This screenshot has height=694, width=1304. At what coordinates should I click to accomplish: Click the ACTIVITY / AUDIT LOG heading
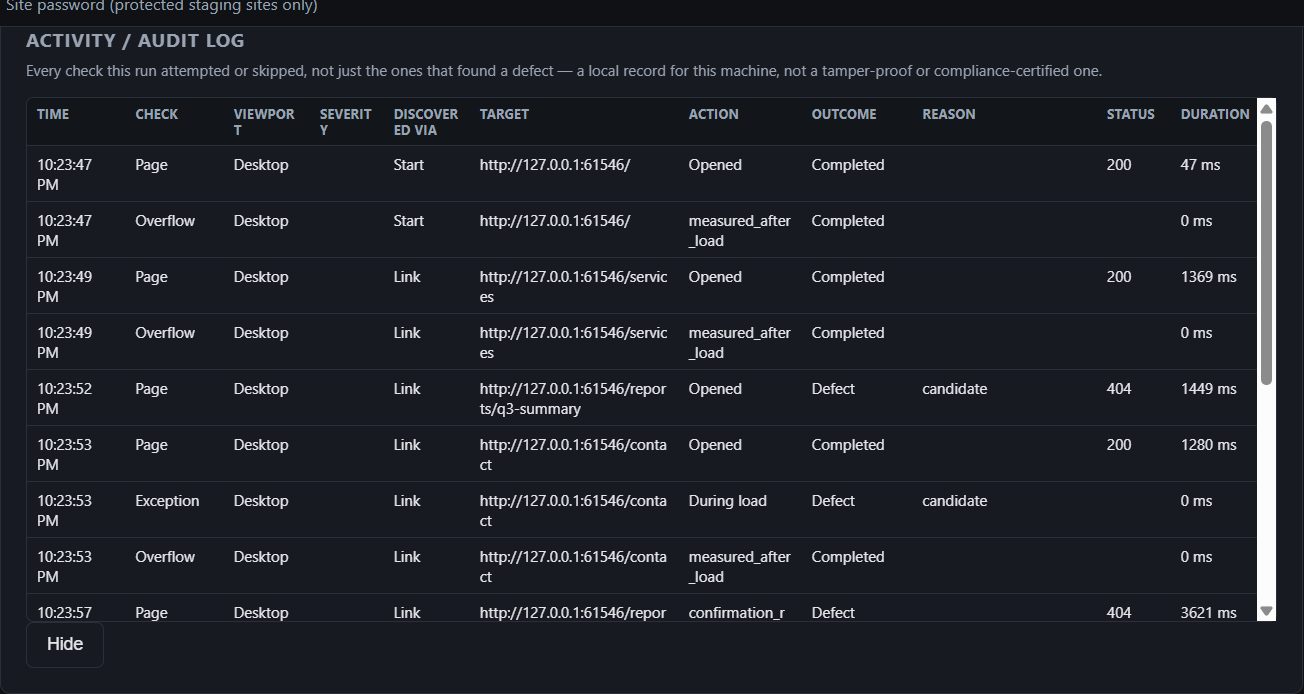[135, 41]
